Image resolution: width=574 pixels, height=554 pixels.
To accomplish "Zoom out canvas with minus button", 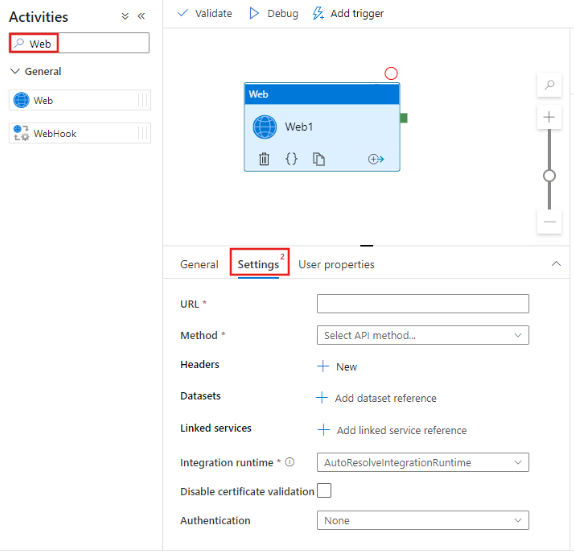I will coord(549,222).
